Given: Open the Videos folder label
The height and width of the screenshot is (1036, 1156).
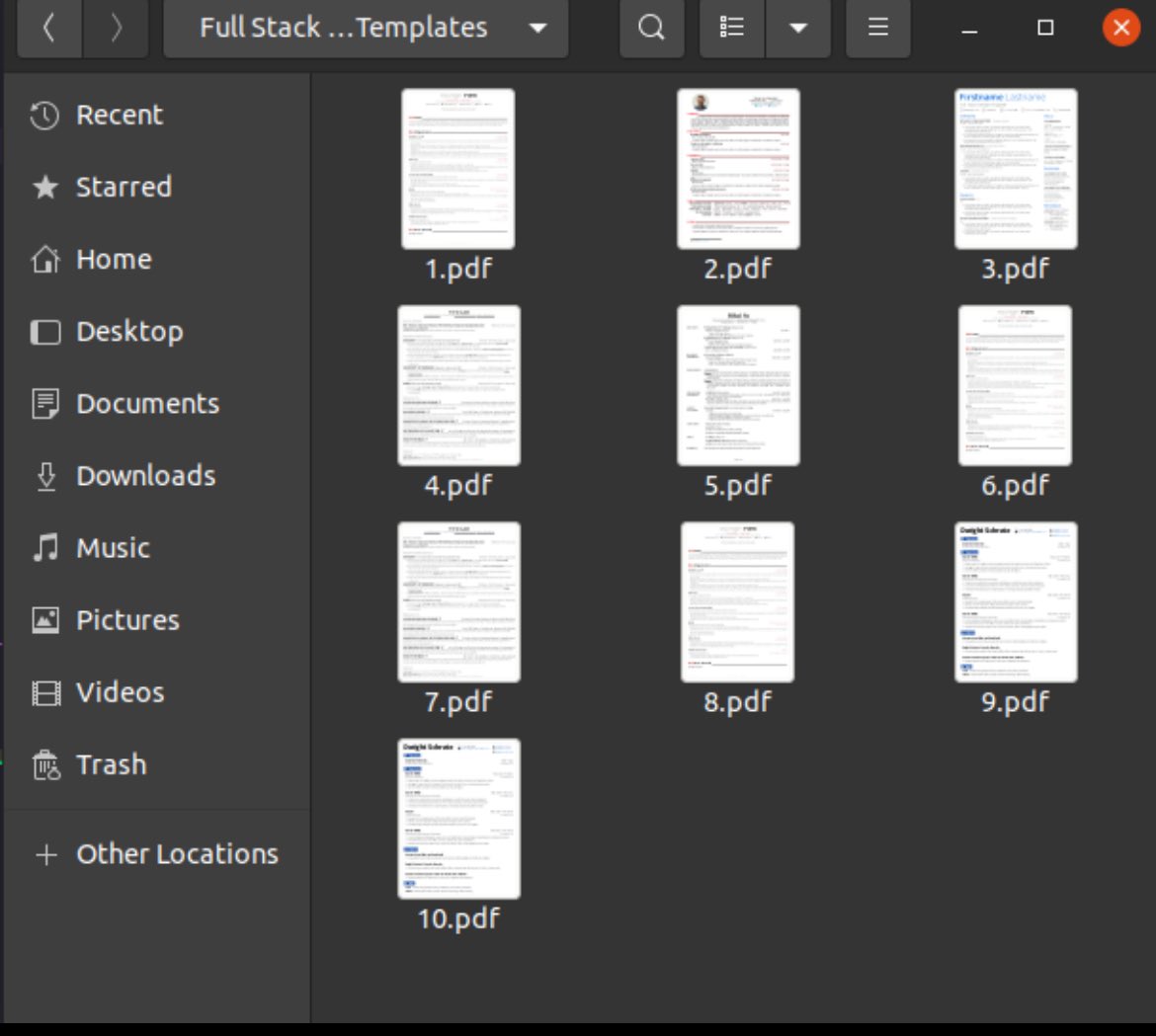Looking at the screenshot, I should (121, 692).
